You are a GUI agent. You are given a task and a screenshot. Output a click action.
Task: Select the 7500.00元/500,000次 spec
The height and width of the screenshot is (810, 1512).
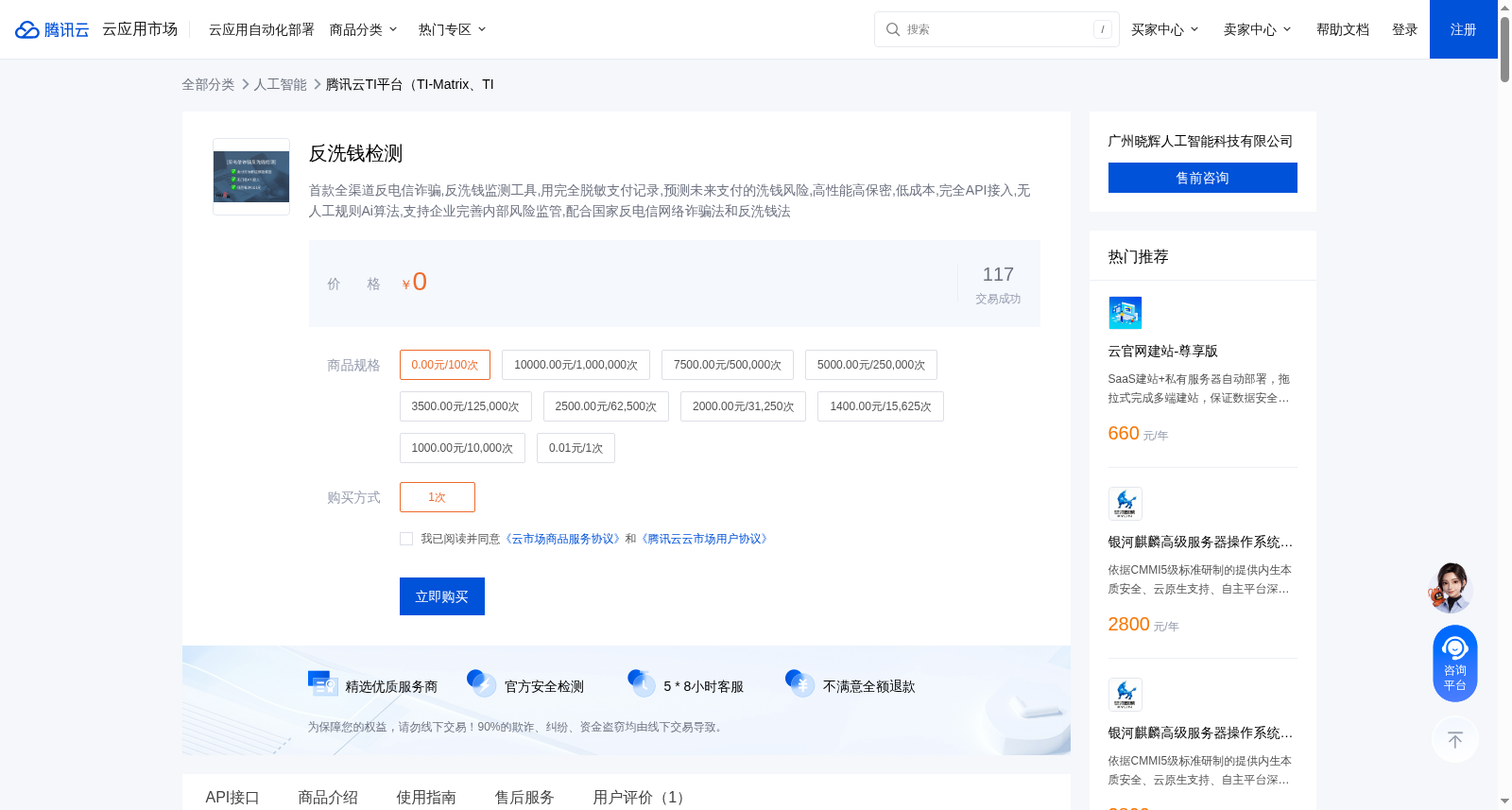(728, 365)
